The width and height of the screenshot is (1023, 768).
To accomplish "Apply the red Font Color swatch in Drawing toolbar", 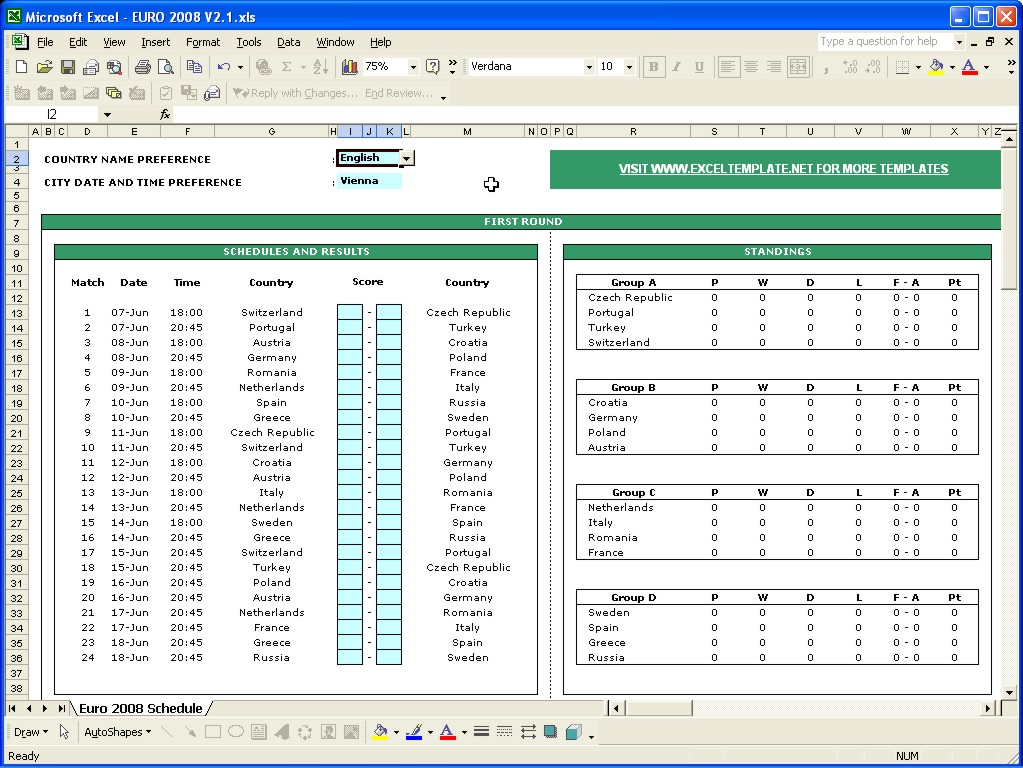I will 447,732.
